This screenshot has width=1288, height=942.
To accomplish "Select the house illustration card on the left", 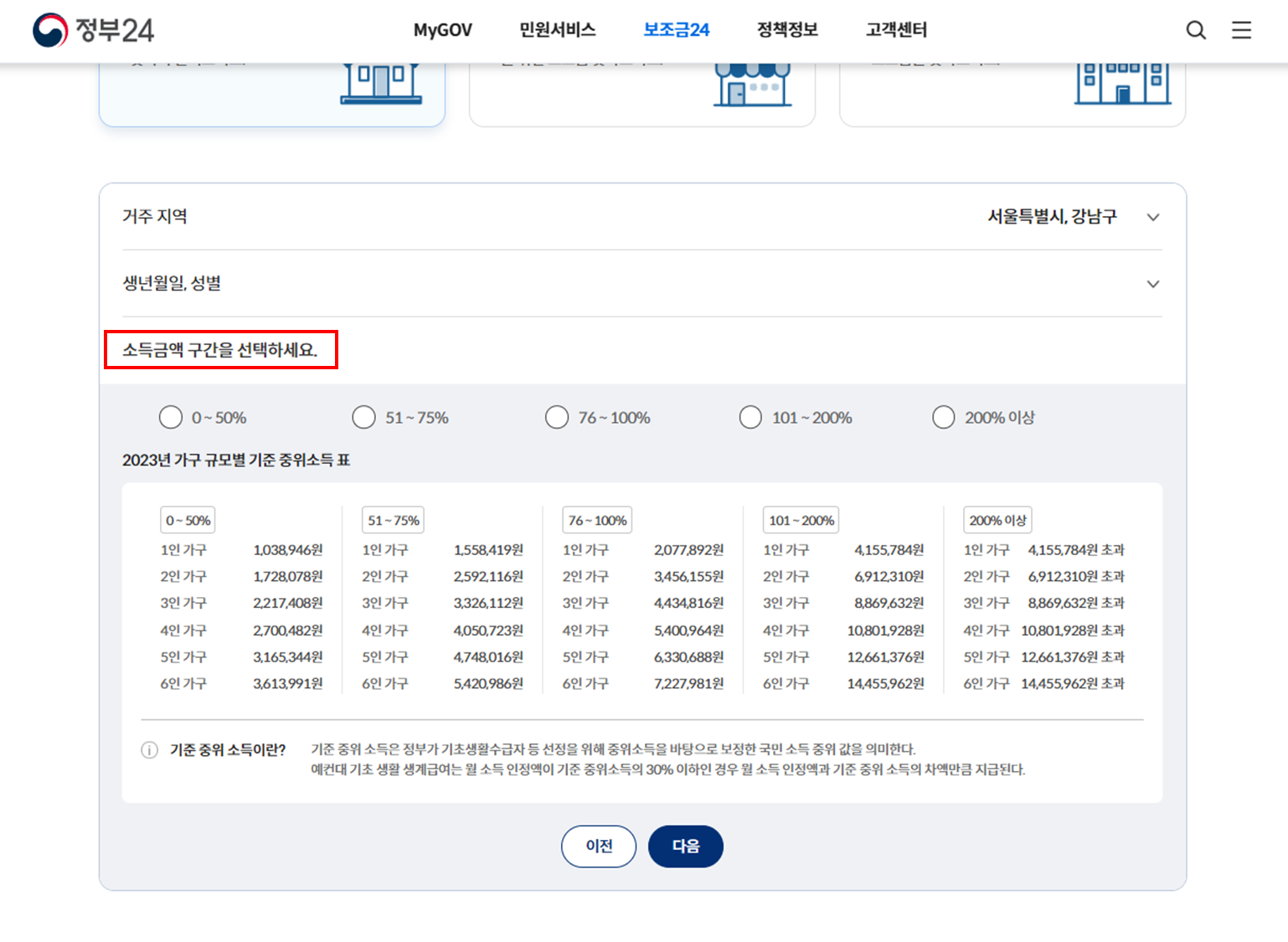I will click(x=271, y=88).
